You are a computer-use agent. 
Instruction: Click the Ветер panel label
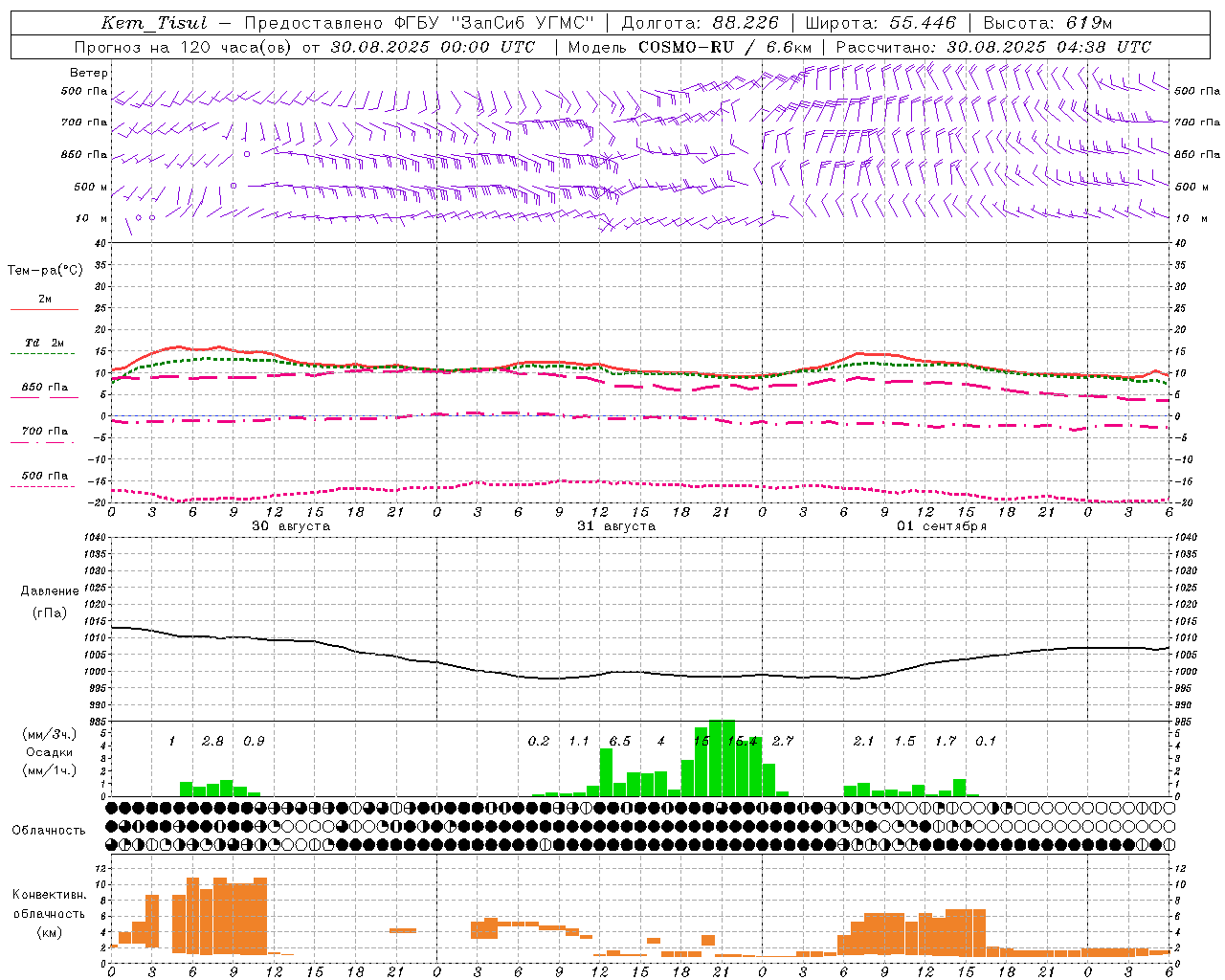(89, 73)
